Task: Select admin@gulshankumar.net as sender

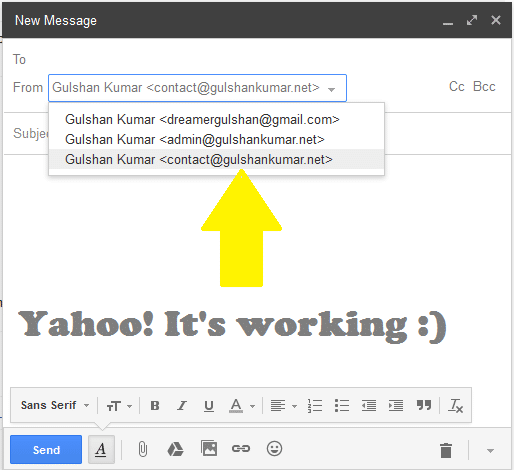Action: 216,139
